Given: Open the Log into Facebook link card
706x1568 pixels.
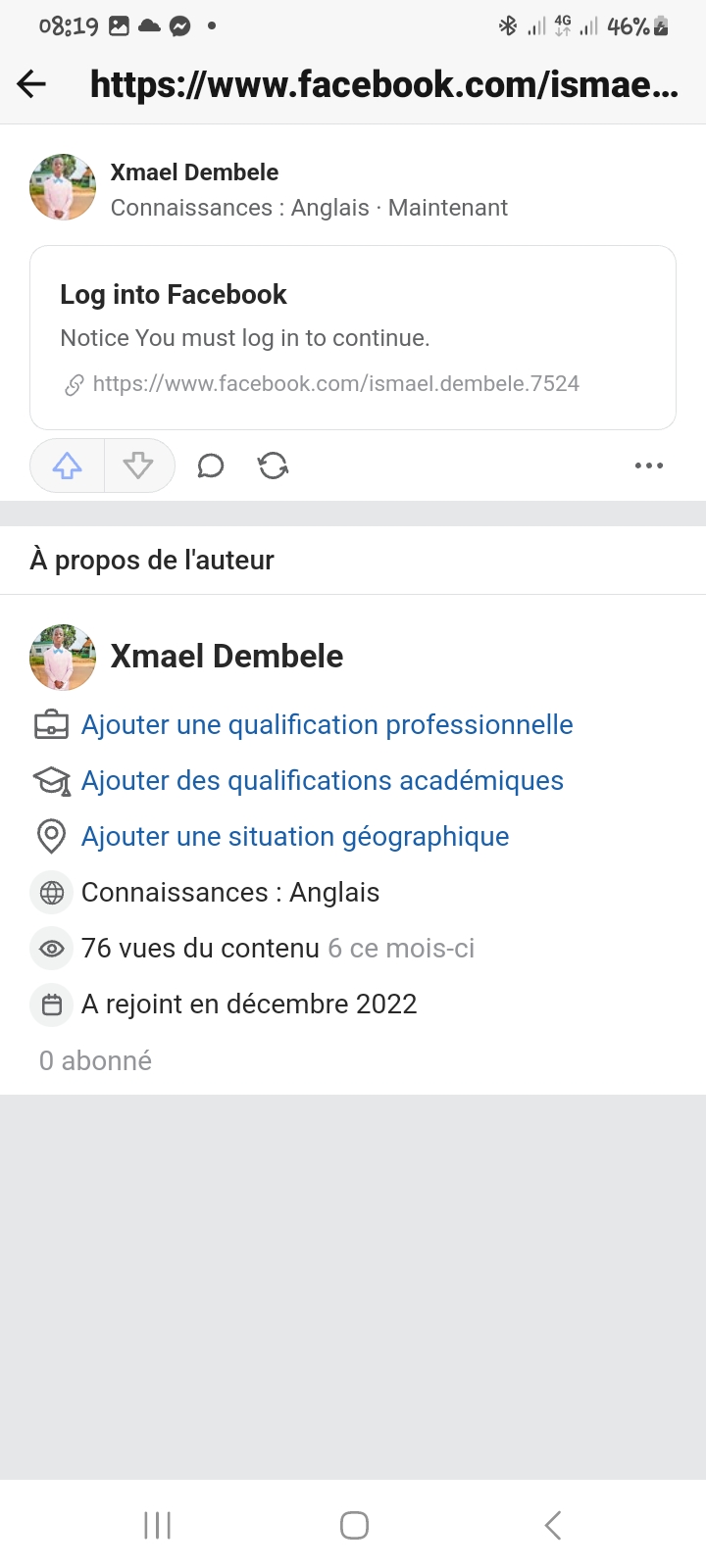Looking at the screenshot, I should click(353, 316).
